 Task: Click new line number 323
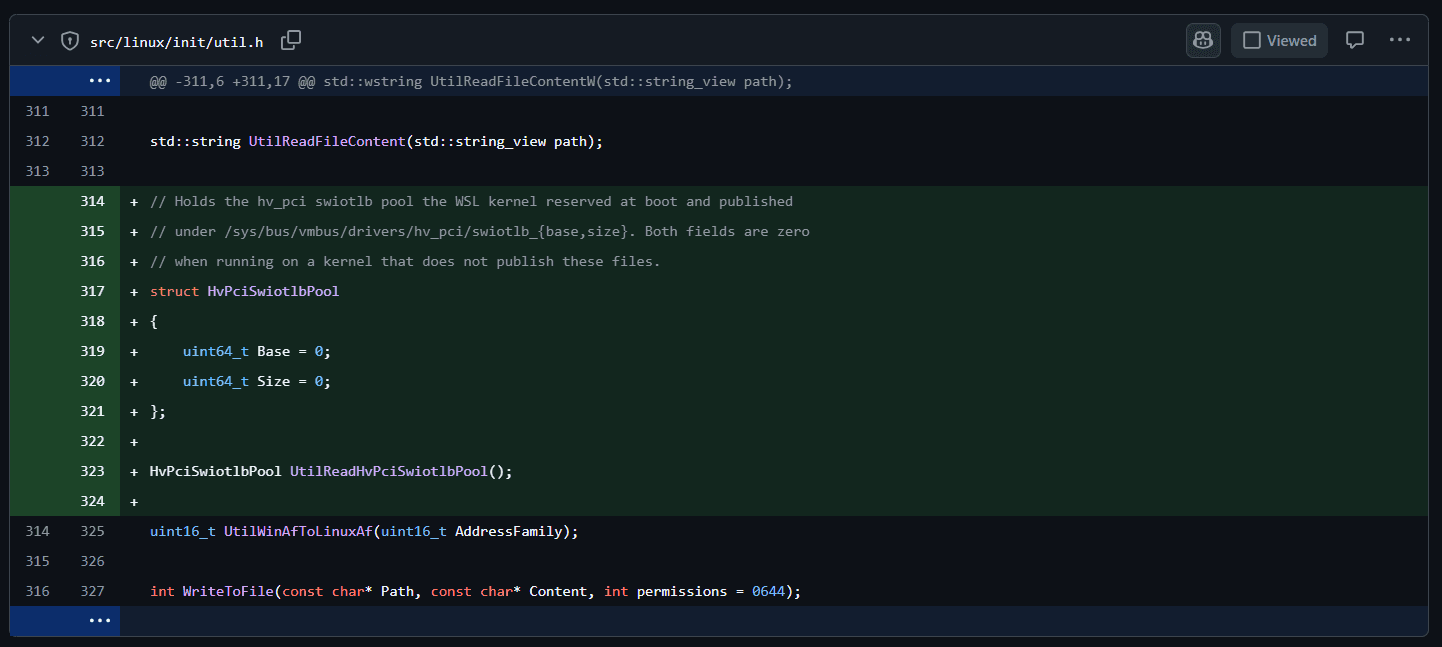click(93, 471)
